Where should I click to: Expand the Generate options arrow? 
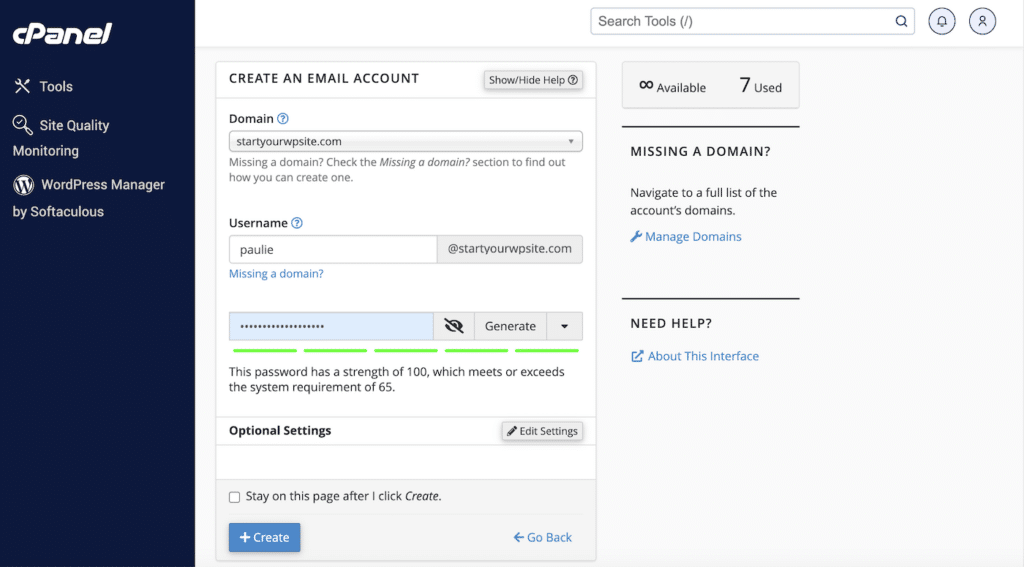pos(564,326)
